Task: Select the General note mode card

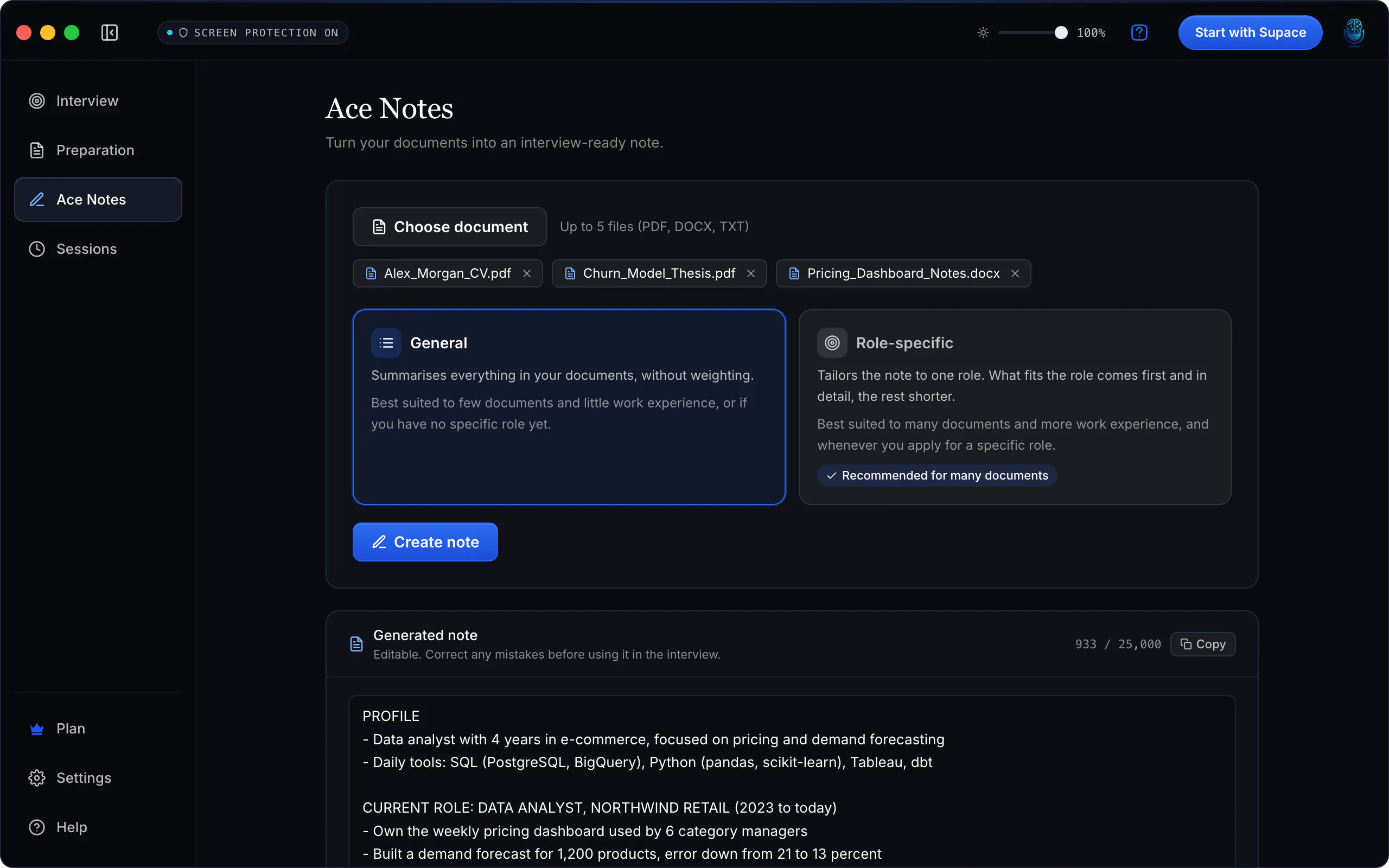Action: (569, 407)
